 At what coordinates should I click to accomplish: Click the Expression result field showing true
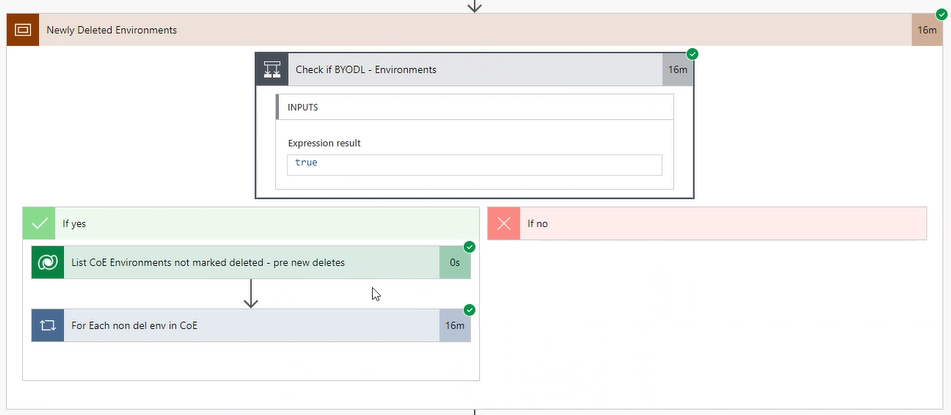474,165
